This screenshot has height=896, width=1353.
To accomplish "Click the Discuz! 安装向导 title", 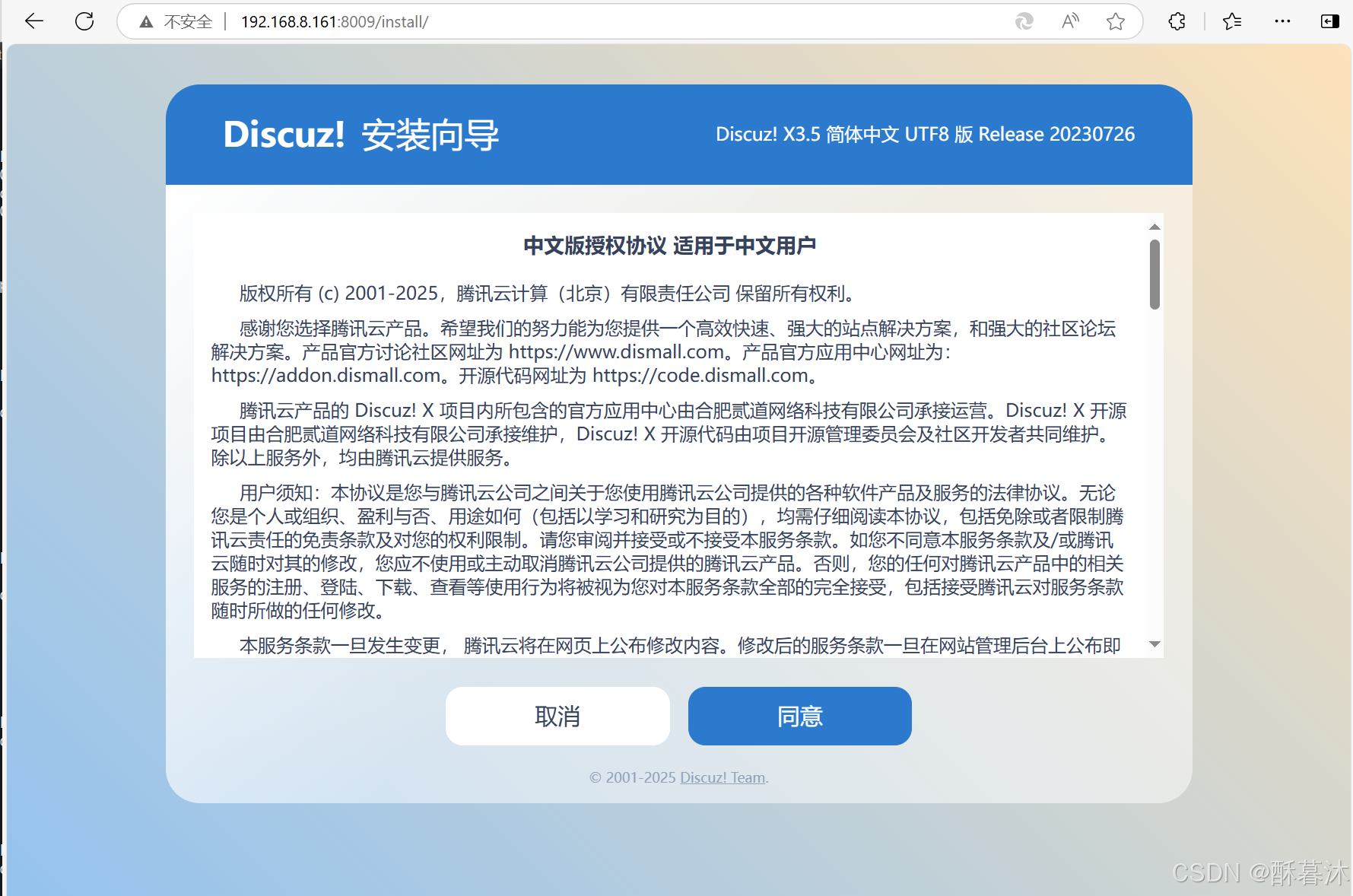I will [x=361, y=135].
